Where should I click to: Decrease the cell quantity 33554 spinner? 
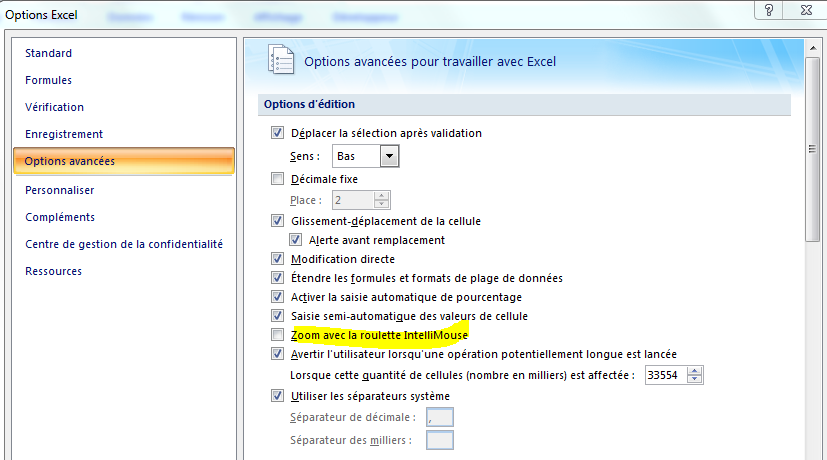click(x=695, y=379)
